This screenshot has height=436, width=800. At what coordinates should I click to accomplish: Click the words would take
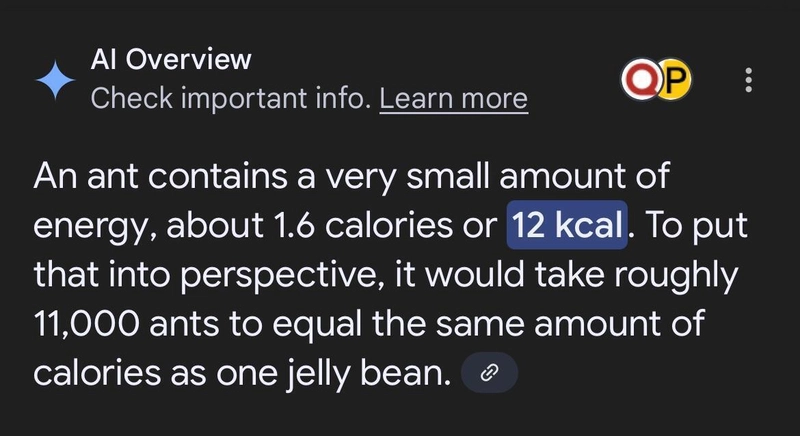[515, 274]
